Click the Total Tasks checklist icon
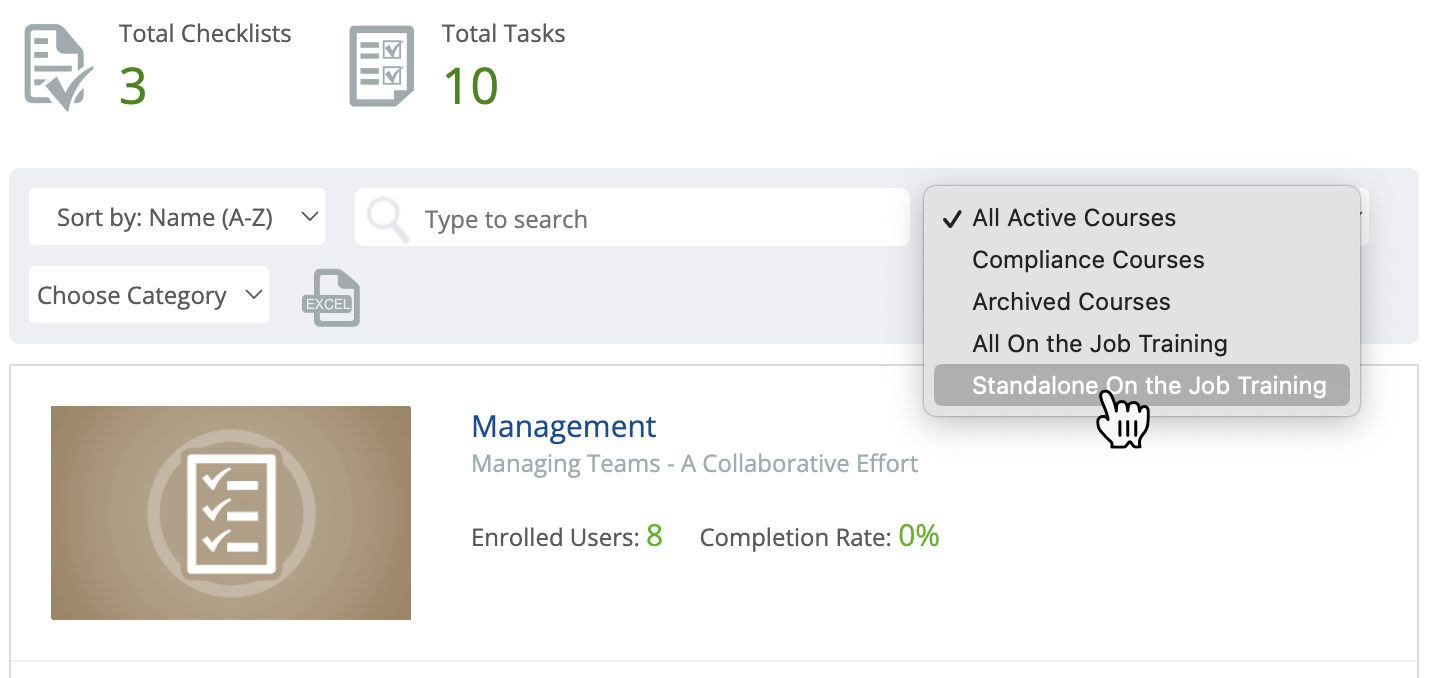The image size is (1432, 678). click(x=380, y=65)
